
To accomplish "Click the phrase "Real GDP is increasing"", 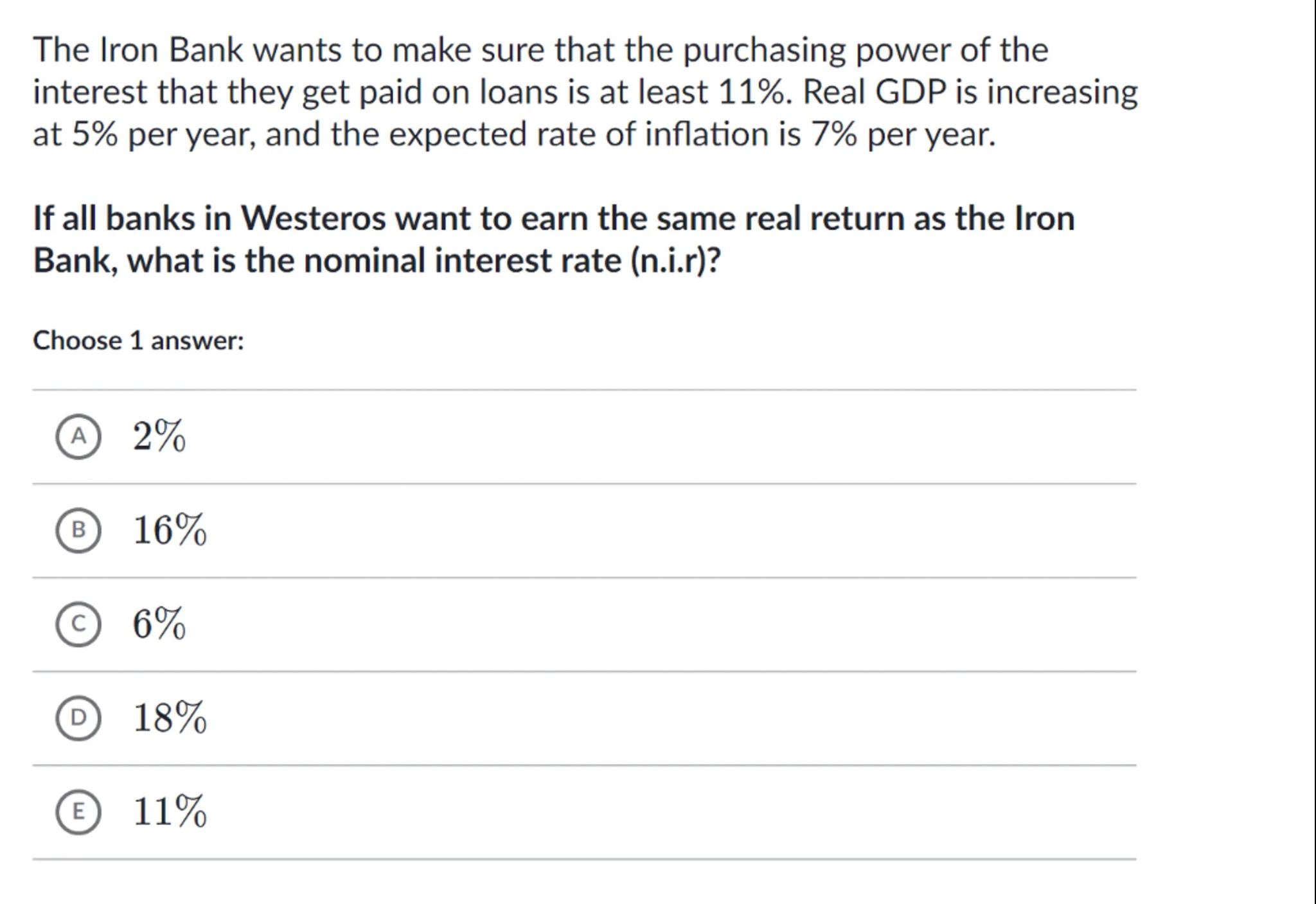I will [970, 93].
